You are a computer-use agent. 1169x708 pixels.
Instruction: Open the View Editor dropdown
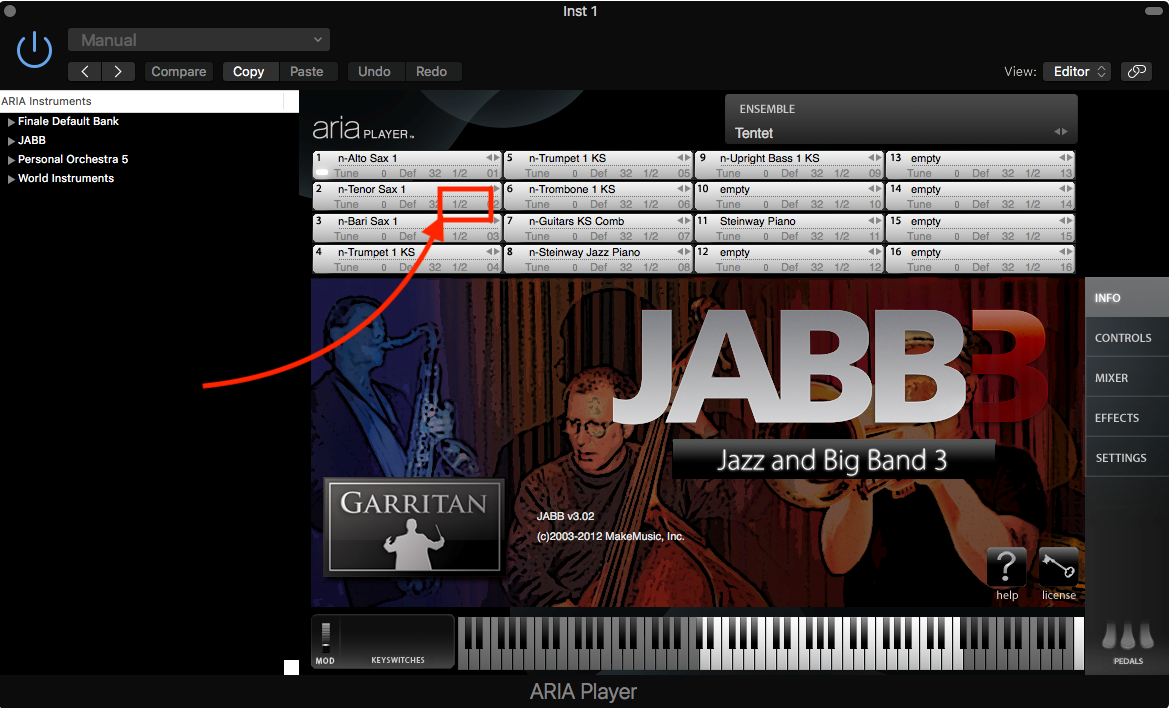(x=1076, y=71)
